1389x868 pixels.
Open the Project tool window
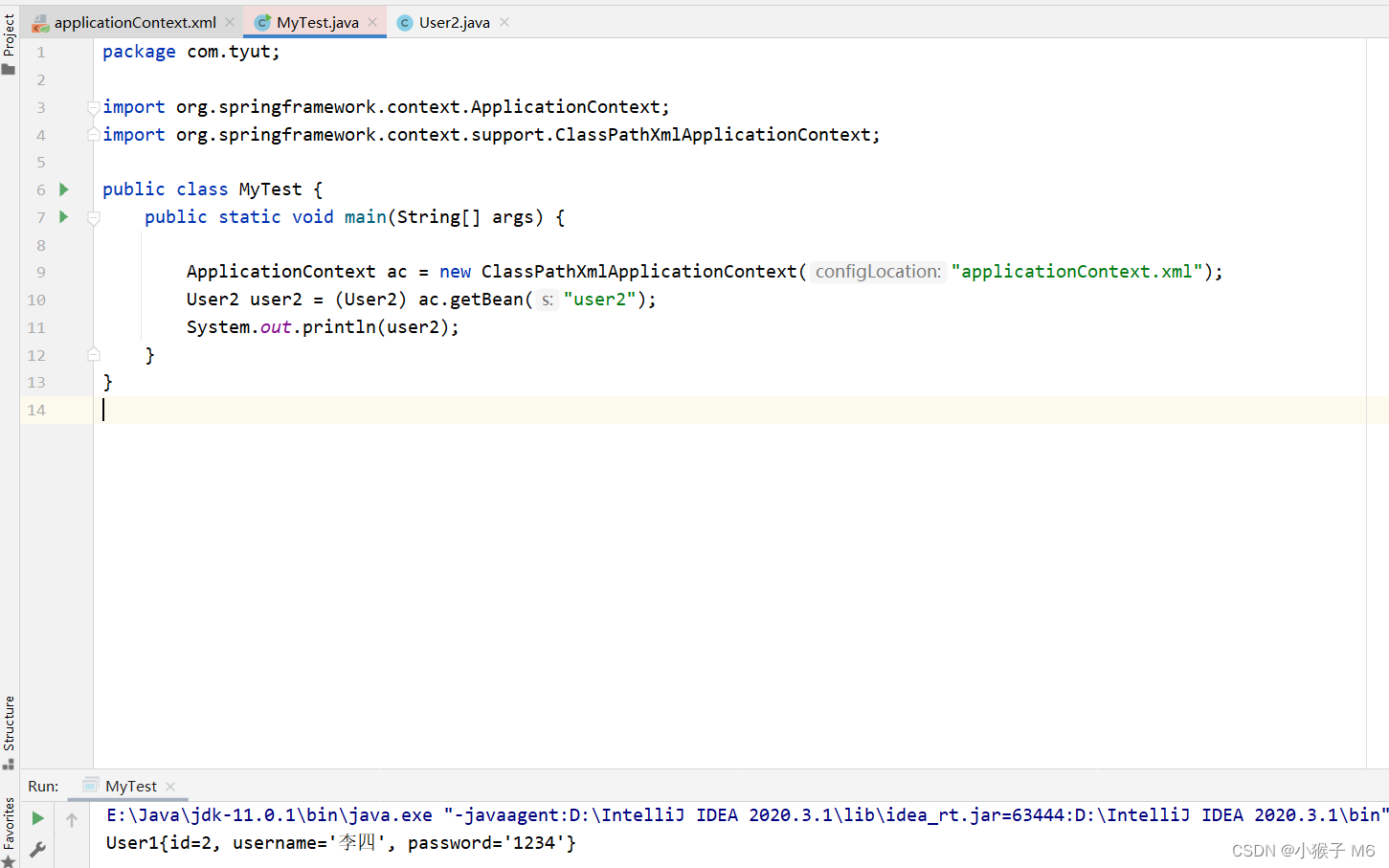9,43
